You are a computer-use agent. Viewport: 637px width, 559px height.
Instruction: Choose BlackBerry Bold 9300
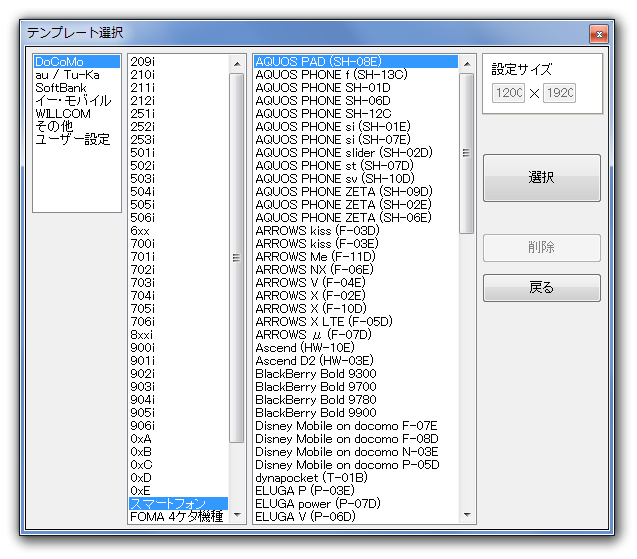pos(356,374)
